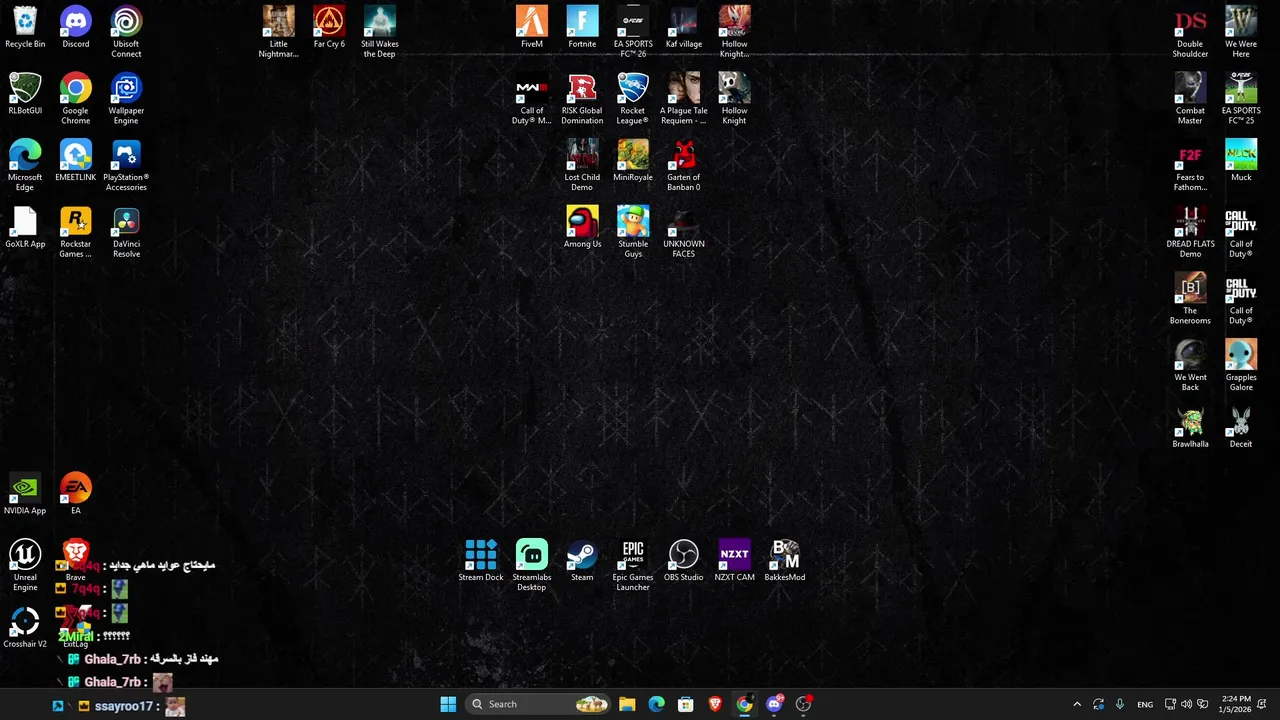The image size is (1280, 720).
Task: Select Call of Duty MW shortcut
Action: pyautogui.click(x=532, y=99)
